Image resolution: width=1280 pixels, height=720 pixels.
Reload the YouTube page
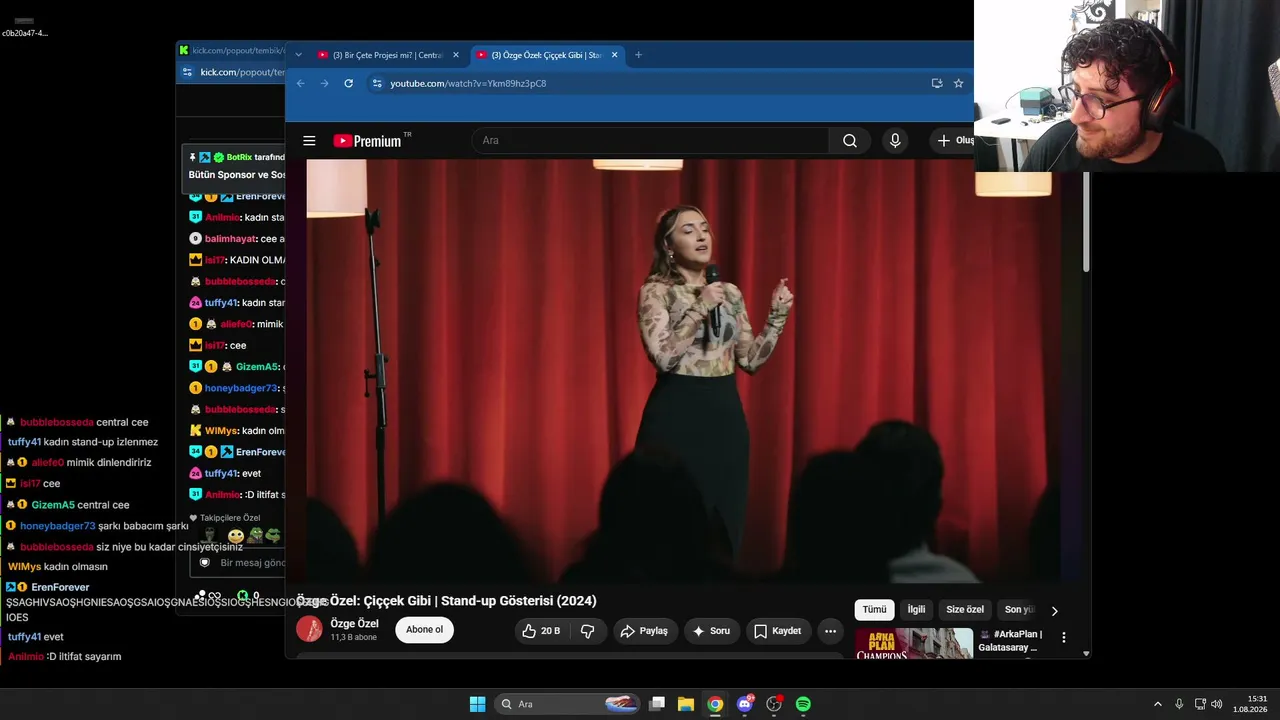point(348,83)
